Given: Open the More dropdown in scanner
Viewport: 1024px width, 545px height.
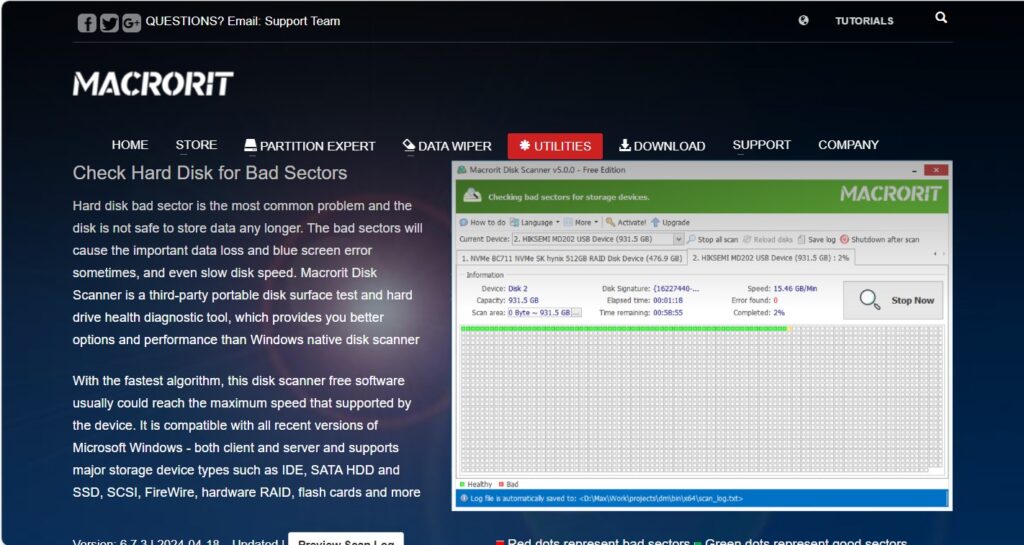Looking at the screenshot, I should click(x=581, y=223).
